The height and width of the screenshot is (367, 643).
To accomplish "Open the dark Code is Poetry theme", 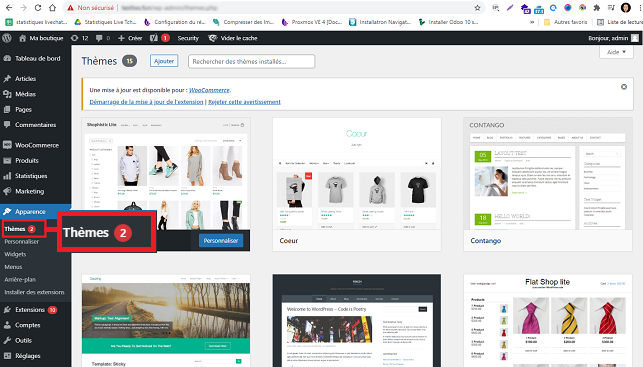I will [357, 321].
